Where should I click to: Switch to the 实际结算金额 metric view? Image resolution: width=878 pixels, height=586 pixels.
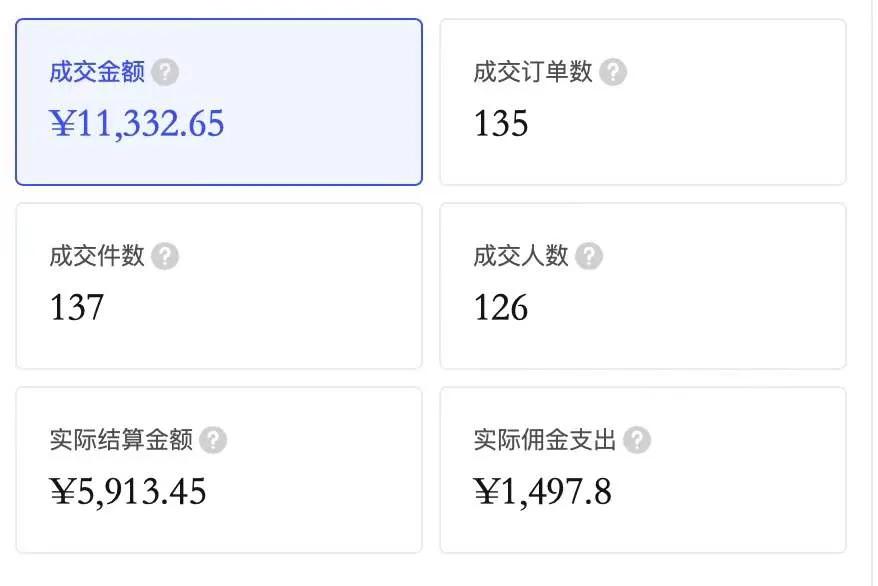click(x=218, y=470)
